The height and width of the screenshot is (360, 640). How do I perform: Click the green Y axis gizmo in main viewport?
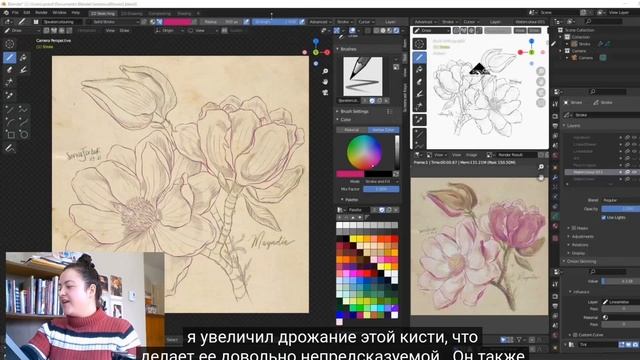pyautogui.click(x=316, y=52)
